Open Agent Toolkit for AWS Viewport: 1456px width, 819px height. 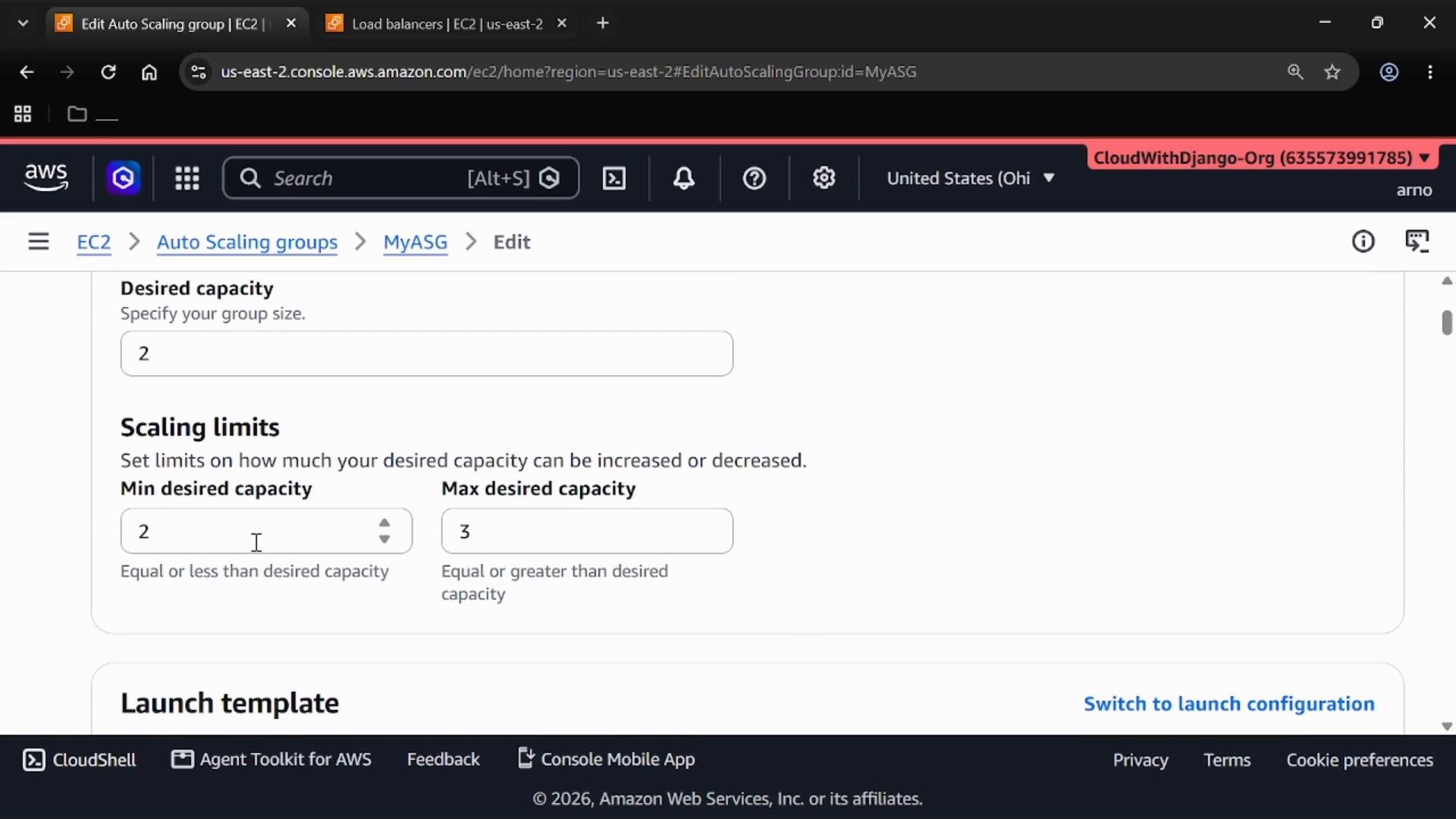pyautogui.click(x=271, y=759)
